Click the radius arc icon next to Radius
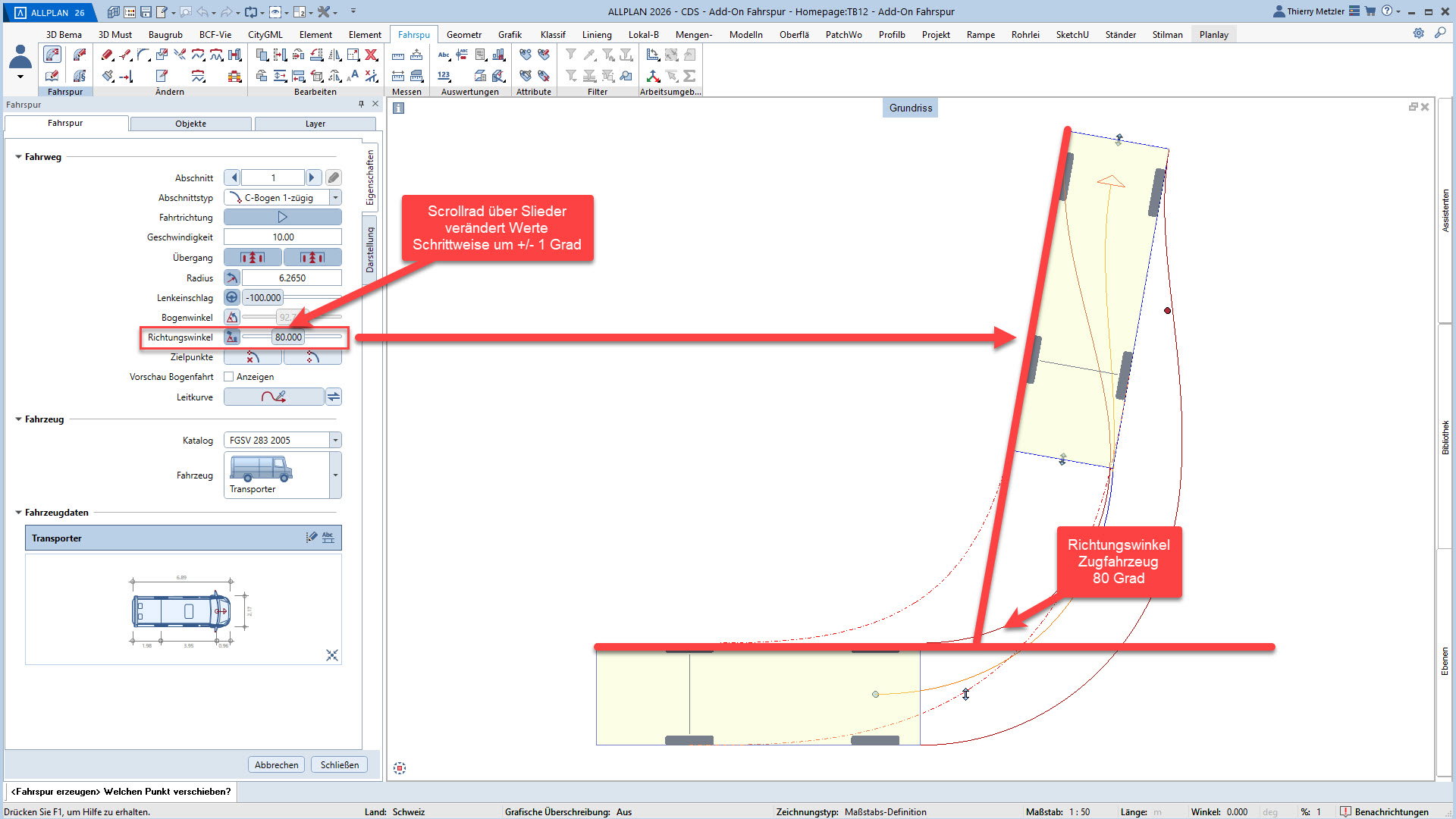 232,278
